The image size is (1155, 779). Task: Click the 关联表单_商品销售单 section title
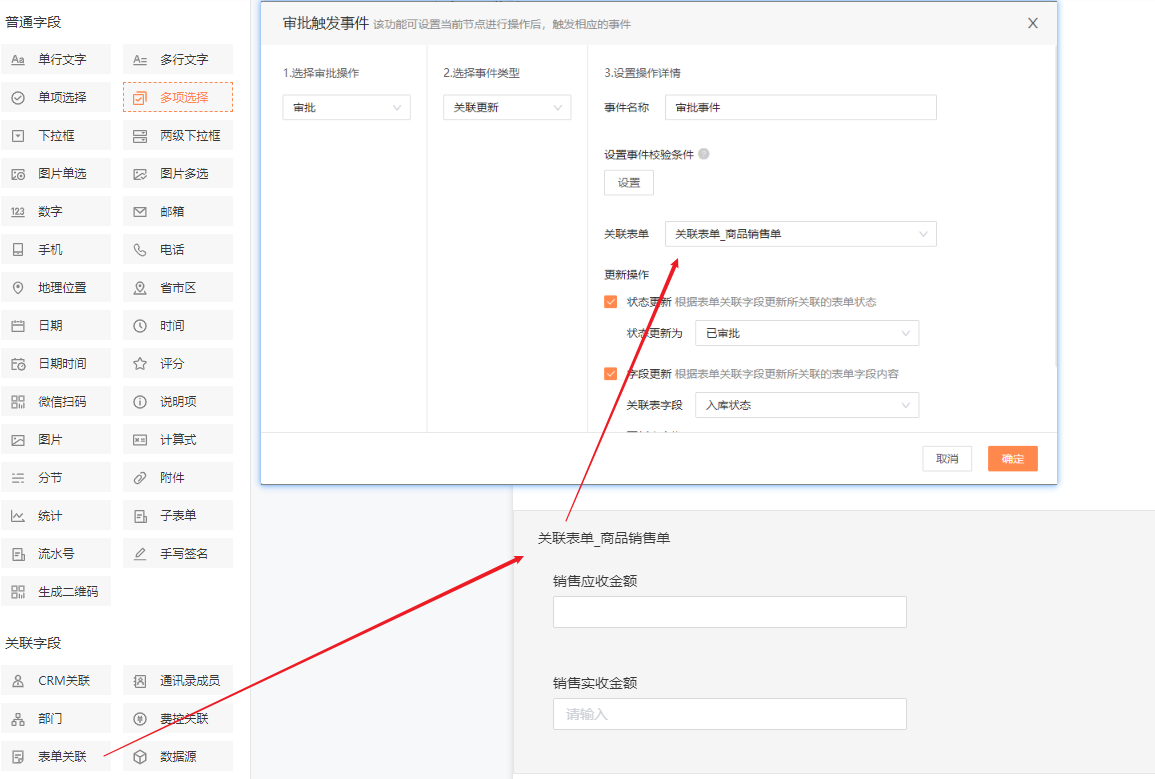pos(604,538)
